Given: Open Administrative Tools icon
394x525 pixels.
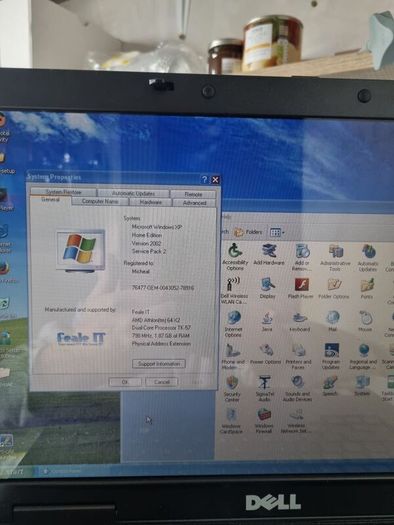Looking at the screenshot, I should click(x=335, y=257).
